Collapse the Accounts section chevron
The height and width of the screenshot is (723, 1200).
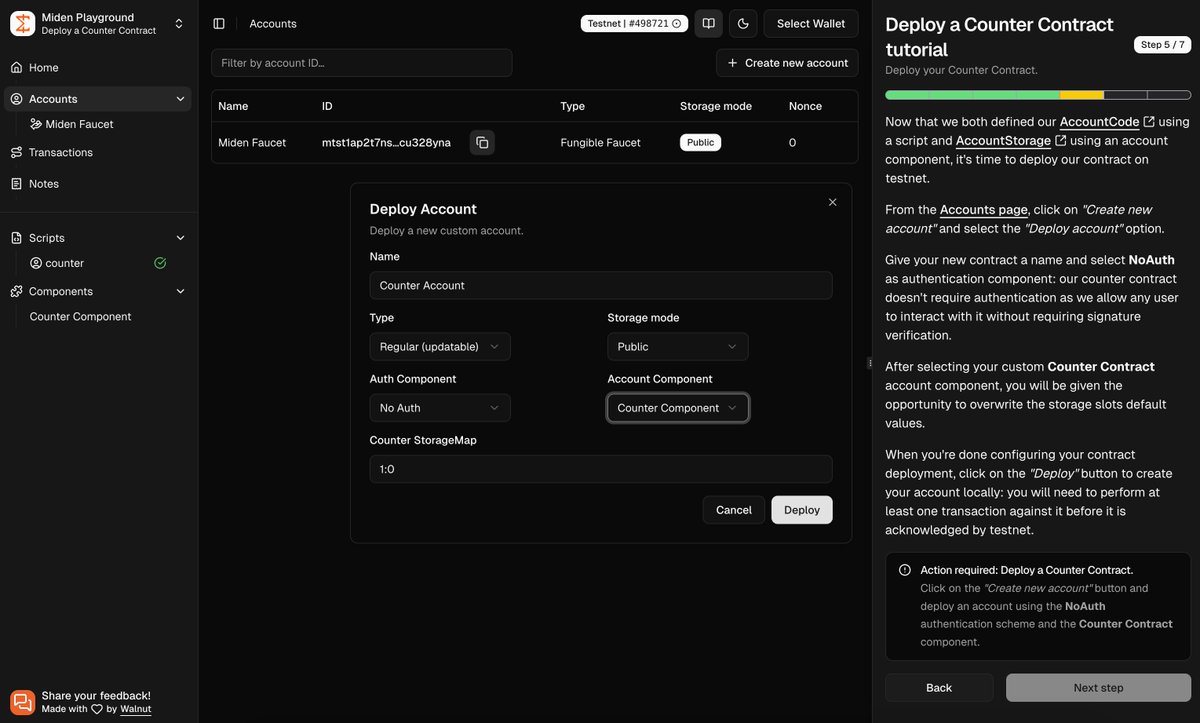coord(180,99)
